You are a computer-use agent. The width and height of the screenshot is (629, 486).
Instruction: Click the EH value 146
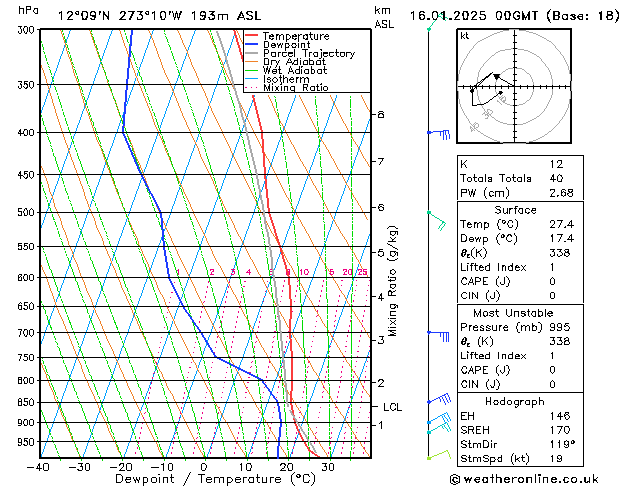click(560, 416)
